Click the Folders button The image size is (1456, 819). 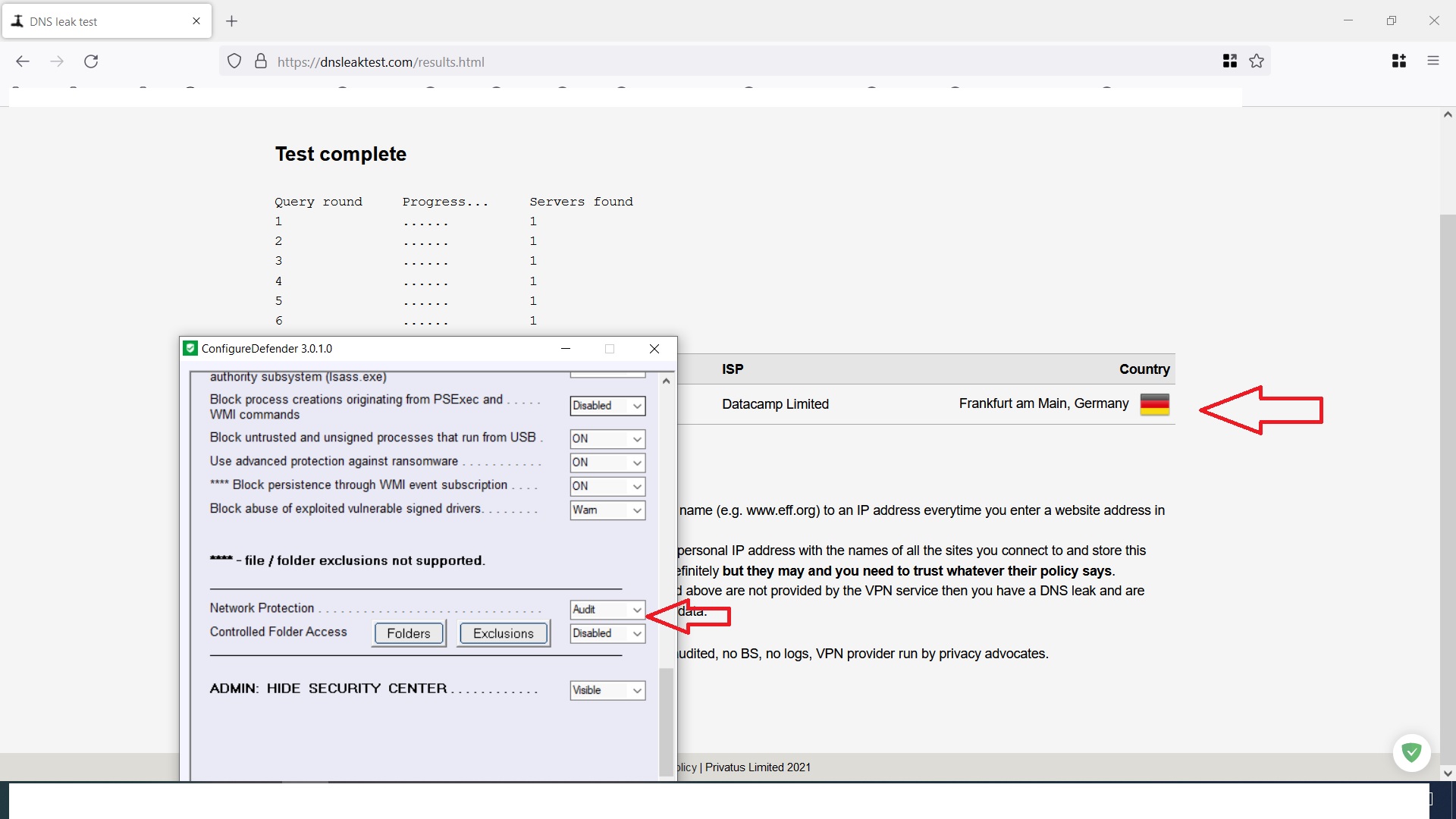409,633
